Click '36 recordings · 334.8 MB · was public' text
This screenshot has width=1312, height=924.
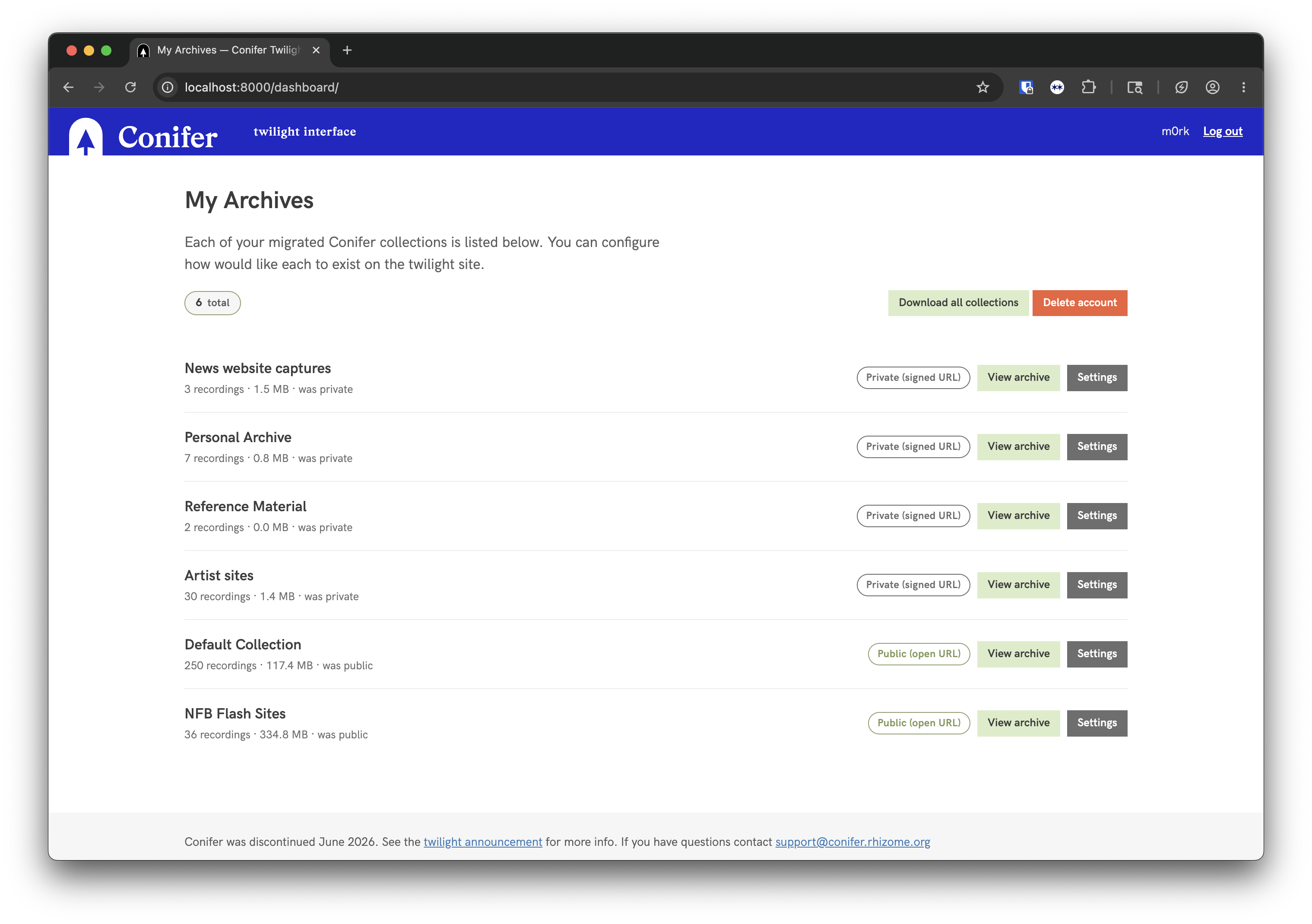click(276, 735)
